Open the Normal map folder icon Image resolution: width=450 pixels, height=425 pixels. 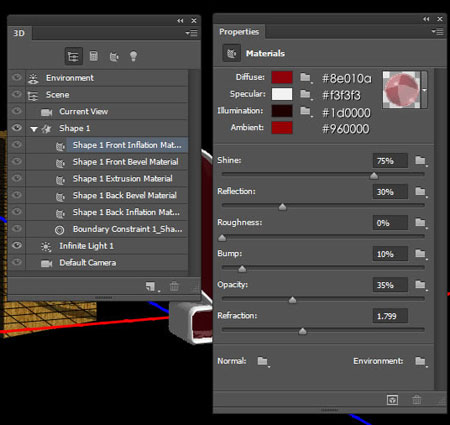263,361
